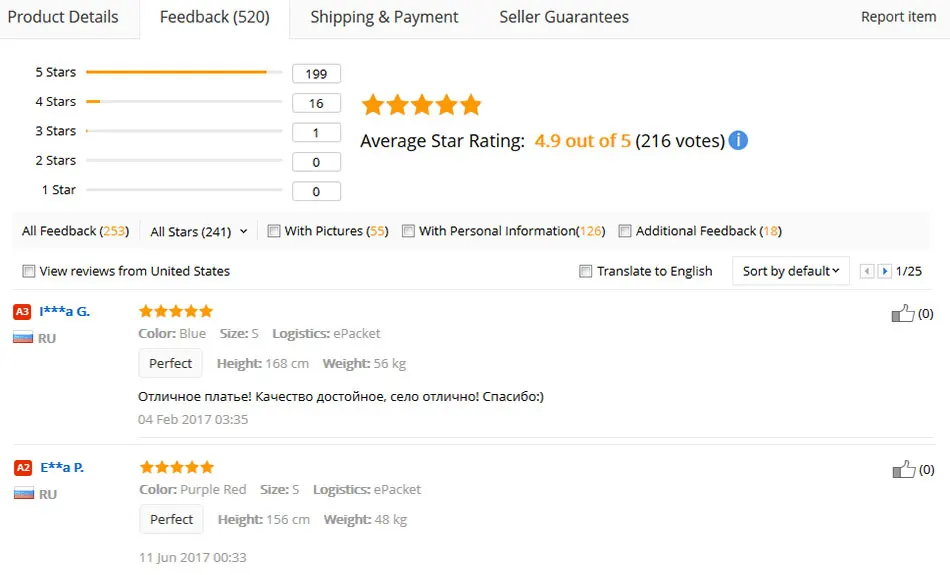The image size is (950, 575).
Task: Click the A3 buyer level badge
Action: pyautogui.click(x=22, y=311)
